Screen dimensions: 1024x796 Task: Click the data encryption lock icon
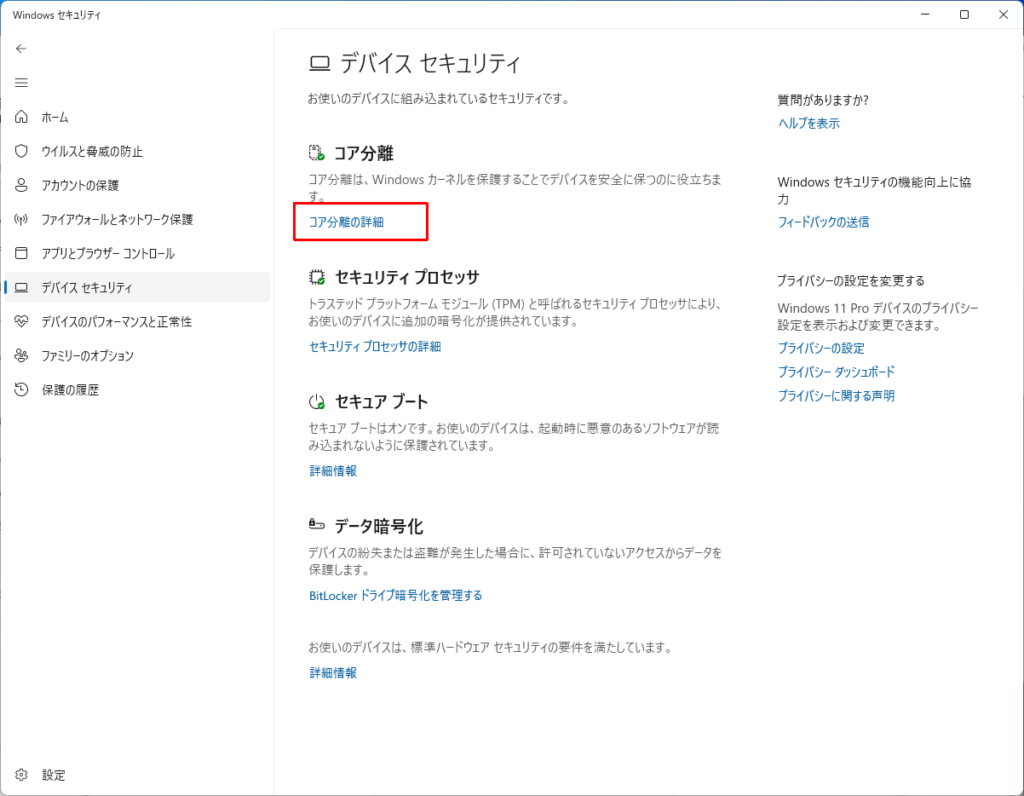pyautogui.click(x=317, y=524)
